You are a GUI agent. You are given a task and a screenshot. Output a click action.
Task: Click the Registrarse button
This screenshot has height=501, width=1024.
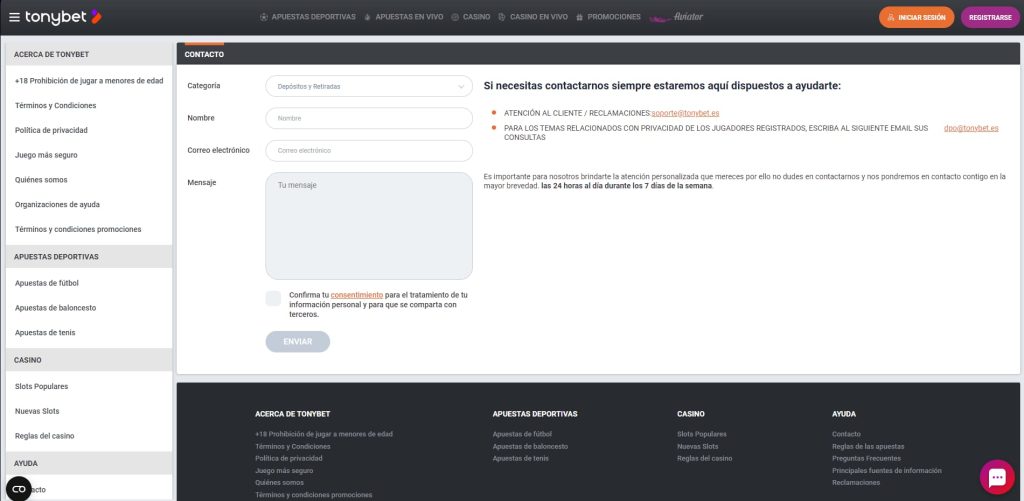pyautogui.click(x=990, y=18)
